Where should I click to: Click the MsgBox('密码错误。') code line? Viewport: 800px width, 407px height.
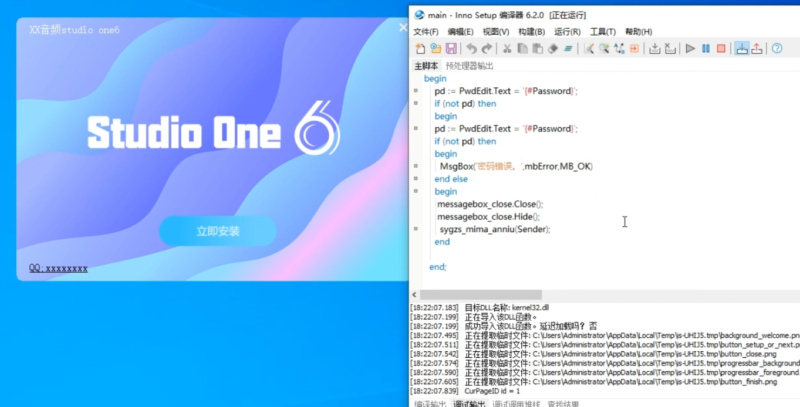516,166
